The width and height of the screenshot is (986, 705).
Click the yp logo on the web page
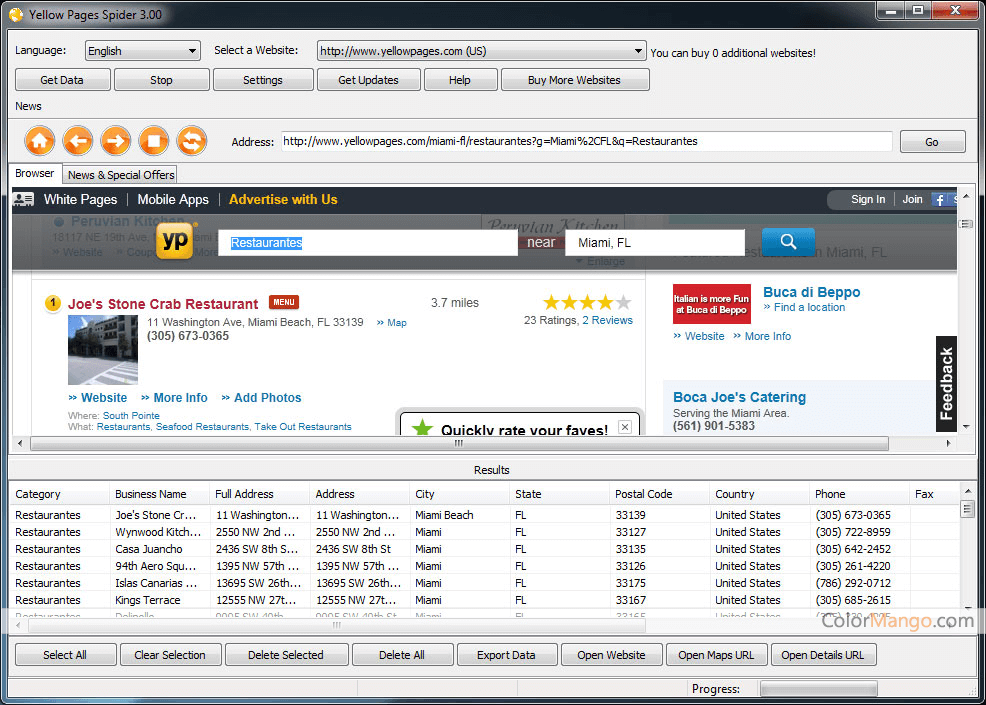coord(175,241)
